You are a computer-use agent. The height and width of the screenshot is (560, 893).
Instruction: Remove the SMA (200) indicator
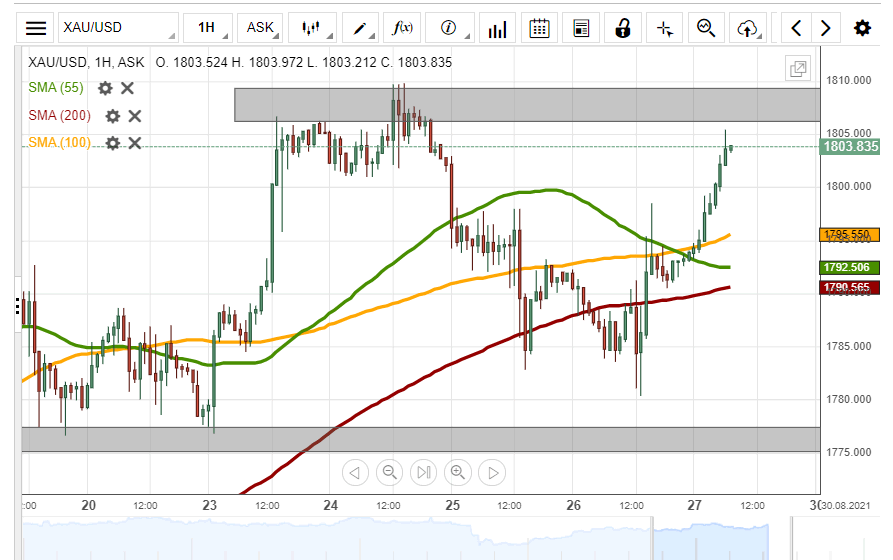(x=135, y=116)
